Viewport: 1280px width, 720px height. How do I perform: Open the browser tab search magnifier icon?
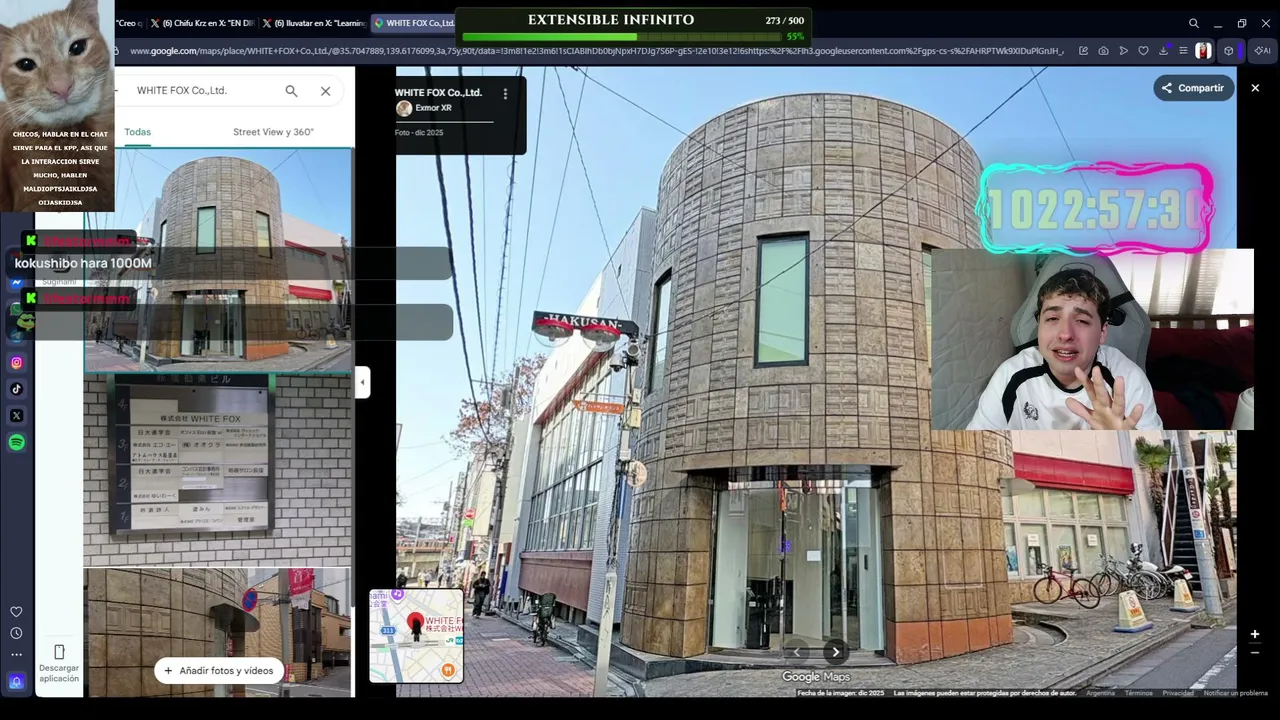click(1194, 23)
